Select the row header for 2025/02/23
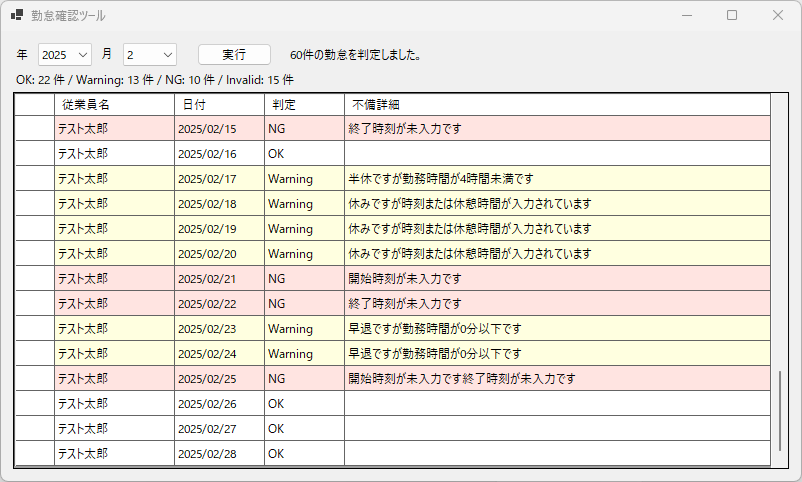Viewport: 802px width, 482px height. pos(34,329)
